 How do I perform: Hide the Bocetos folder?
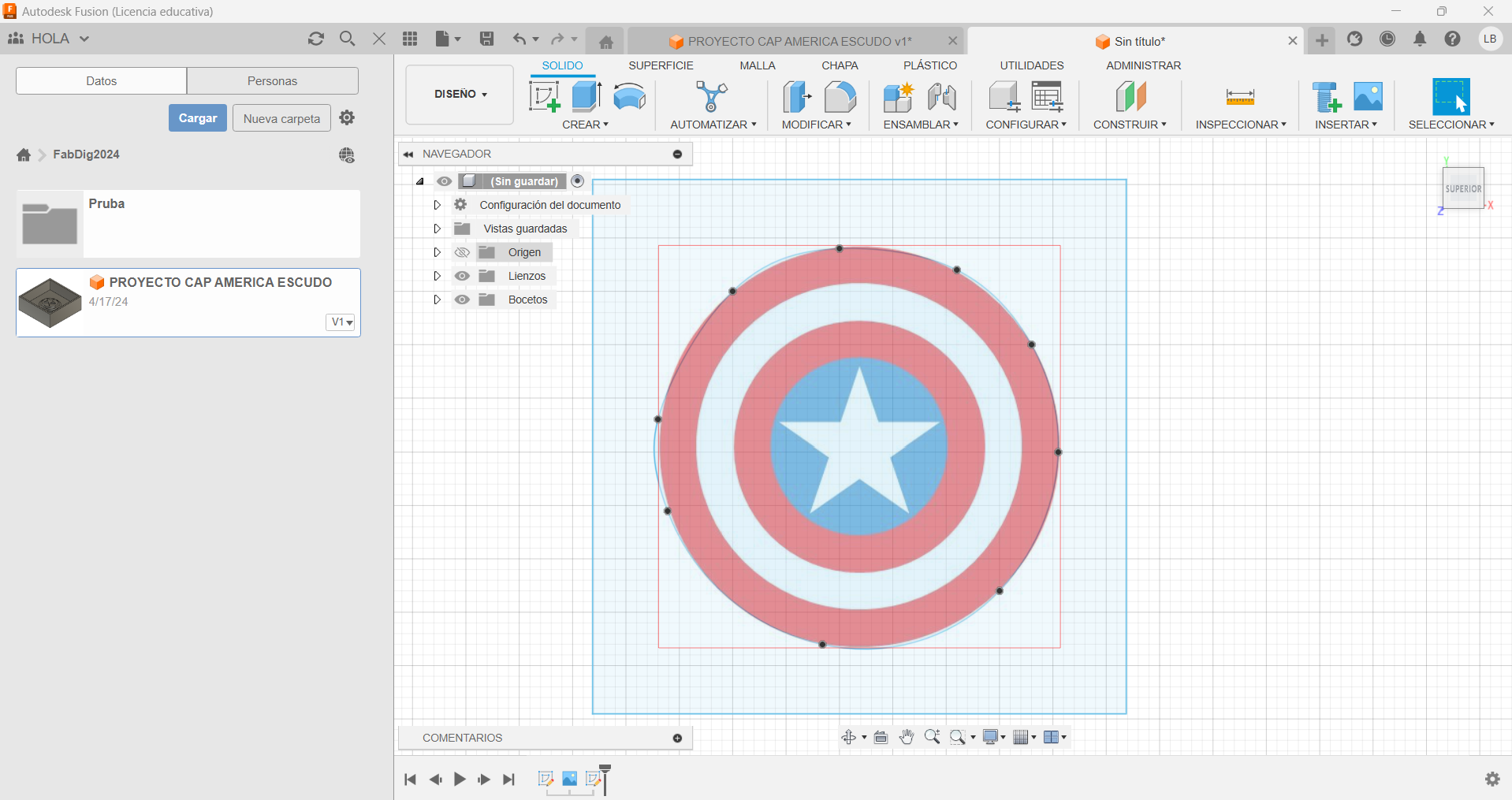coord(462,300)
